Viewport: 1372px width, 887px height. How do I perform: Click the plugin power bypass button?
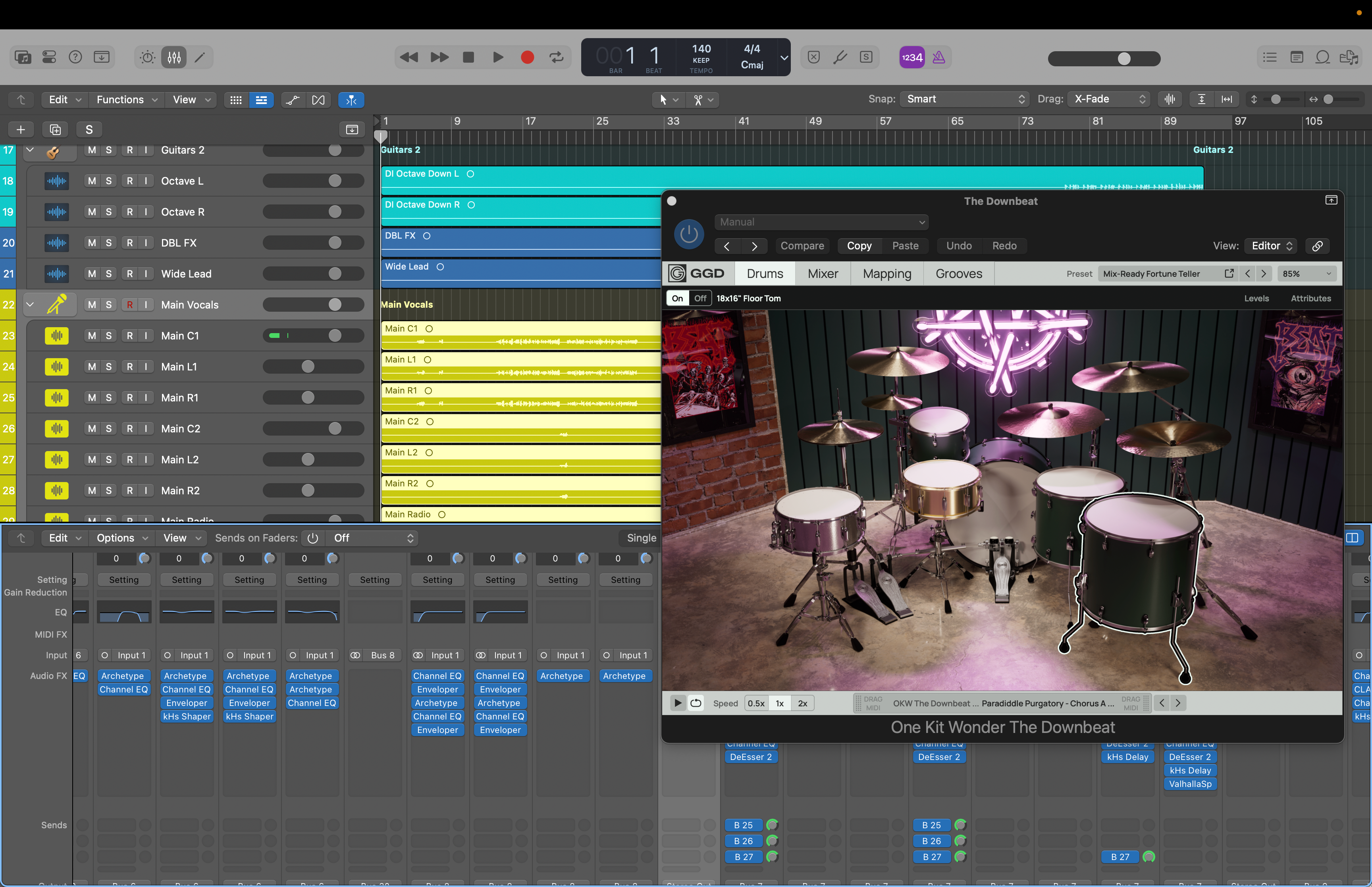[689, 234]
